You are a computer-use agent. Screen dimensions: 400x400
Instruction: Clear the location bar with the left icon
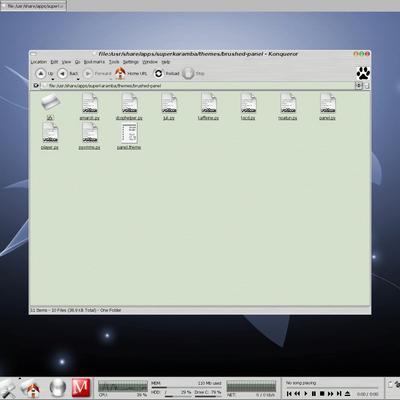click(x=36, y=86)
